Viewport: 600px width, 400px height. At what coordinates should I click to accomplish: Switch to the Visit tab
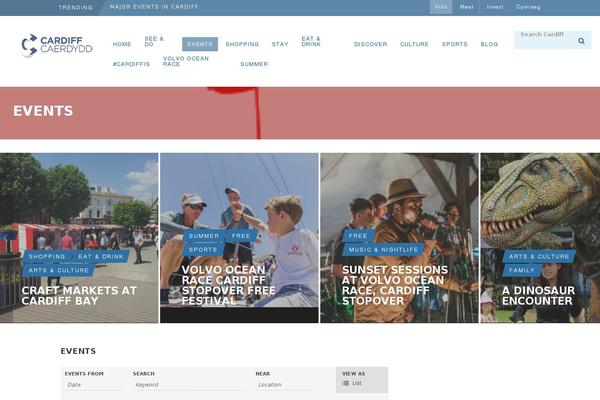pos(441,7)
